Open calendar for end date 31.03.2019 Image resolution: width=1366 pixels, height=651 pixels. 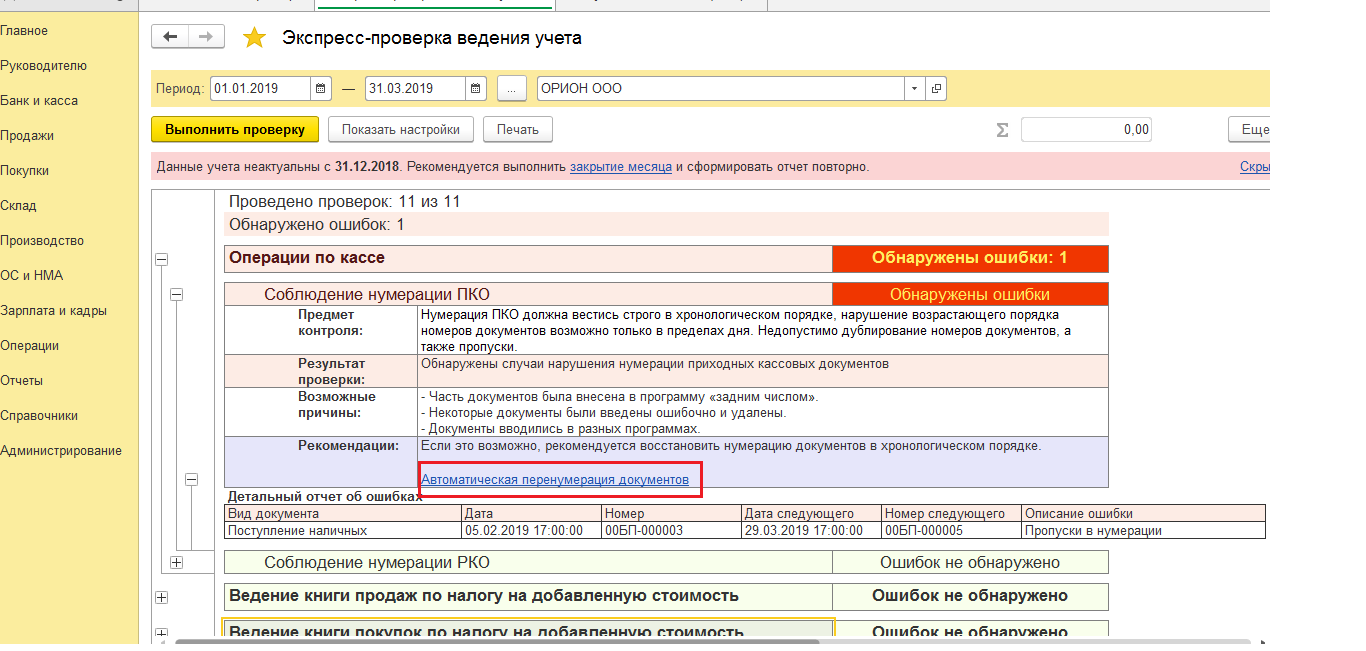point(476,88)
